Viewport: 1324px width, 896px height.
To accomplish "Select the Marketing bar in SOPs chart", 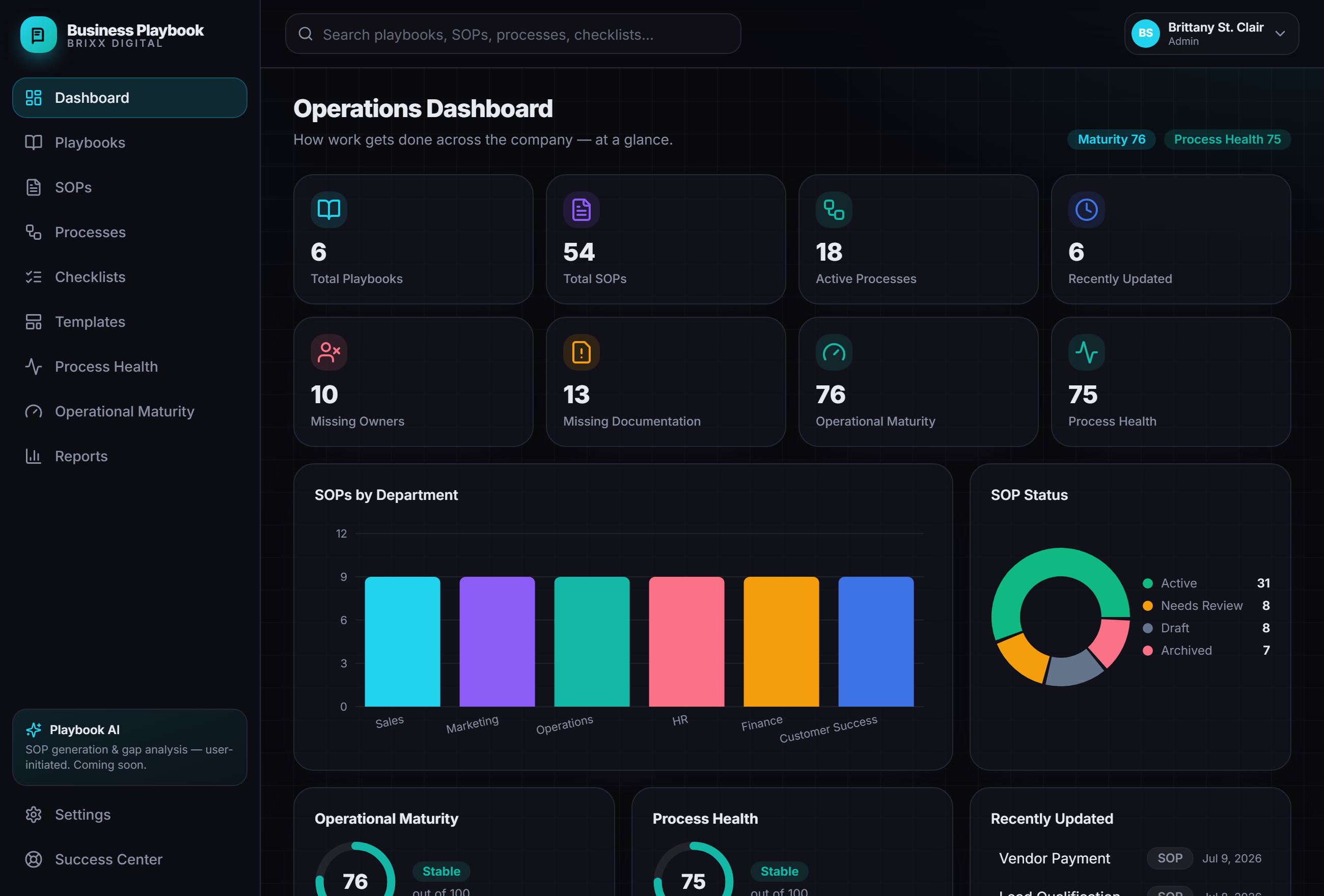I will 497,641.
